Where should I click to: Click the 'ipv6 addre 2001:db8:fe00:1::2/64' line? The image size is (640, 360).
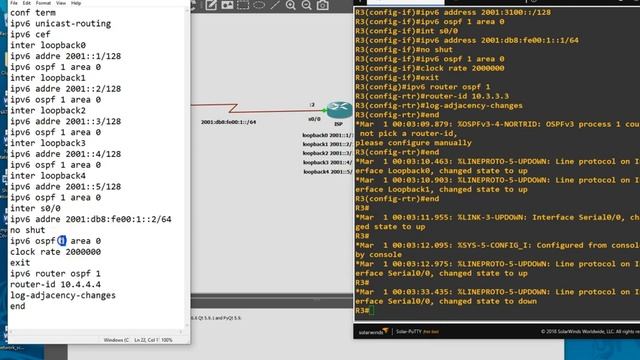(91, 219)
